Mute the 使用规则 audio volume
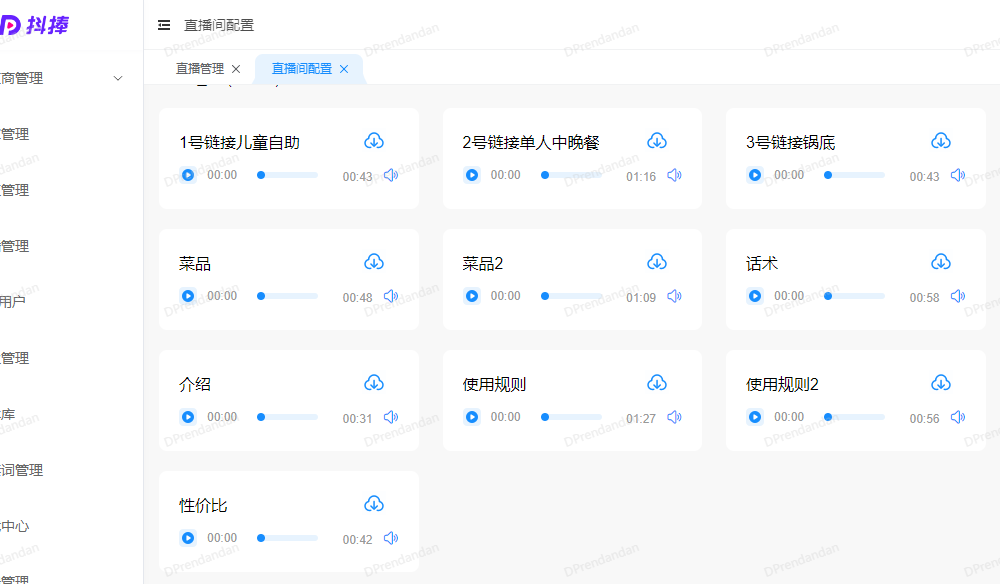The height and width of the screenshot is (584, 1000). pos(674,417)
